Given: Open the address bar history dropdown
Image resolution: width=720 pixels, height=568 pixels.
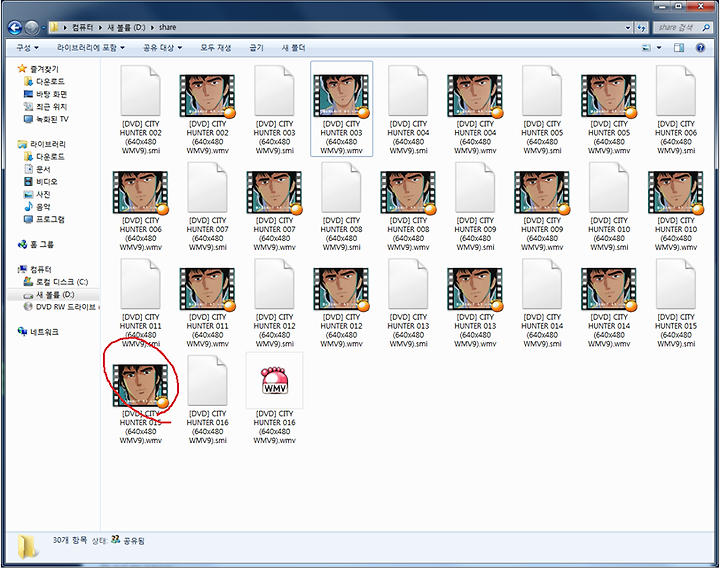Looking at the screenshot, I should [628, 28].
